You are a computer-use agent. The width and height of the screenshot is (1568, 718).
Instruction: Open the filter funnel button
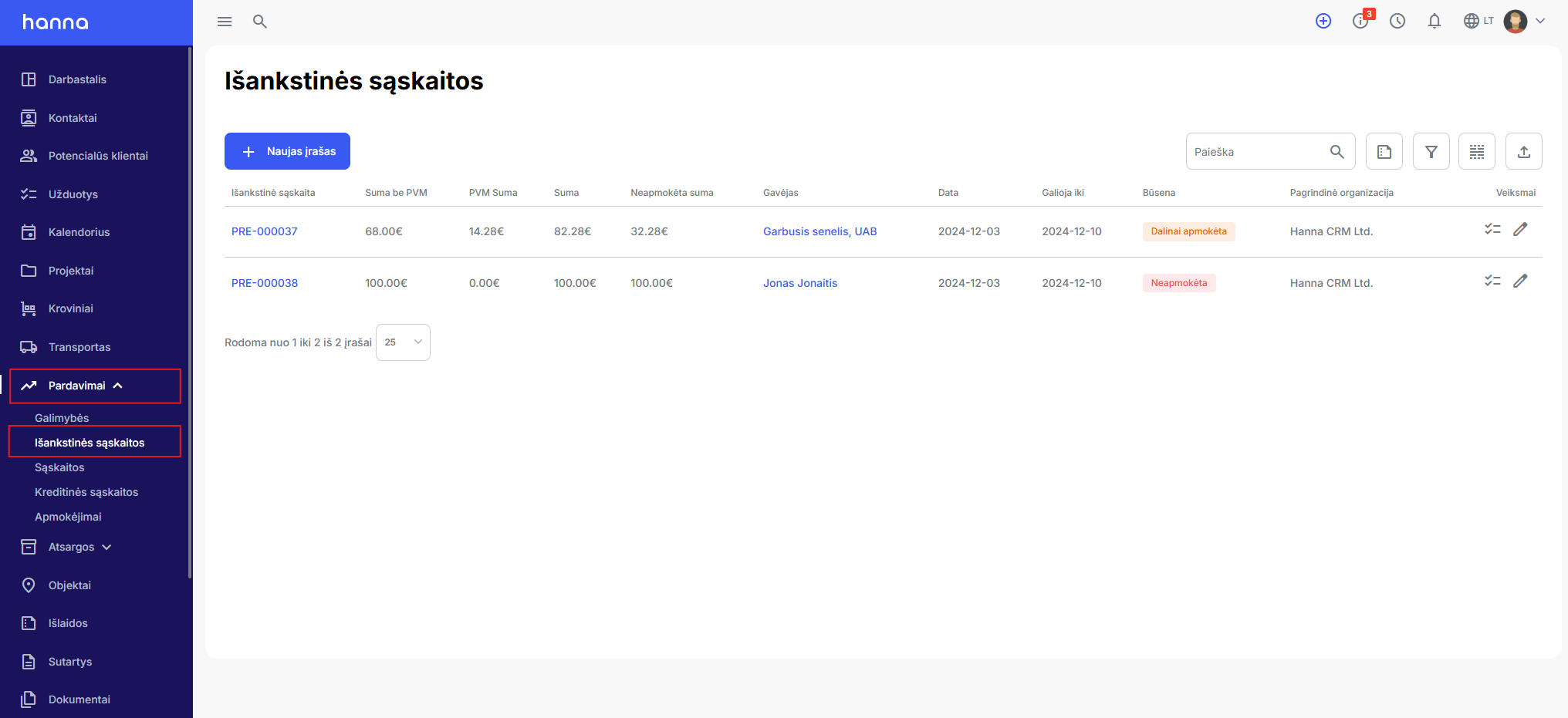[x=1431, y=151]
